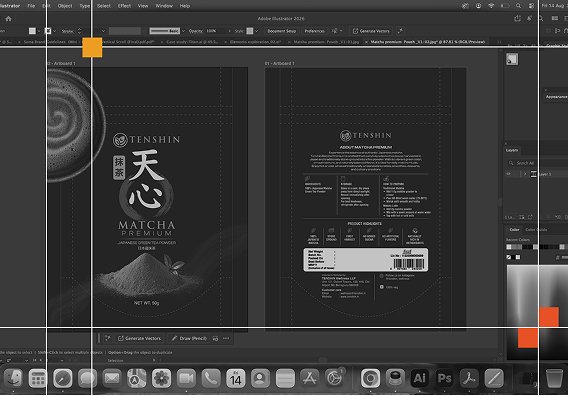Click the thumbnail at top of right panel
Screen dimensions: 568x396
tap(512, 59)
